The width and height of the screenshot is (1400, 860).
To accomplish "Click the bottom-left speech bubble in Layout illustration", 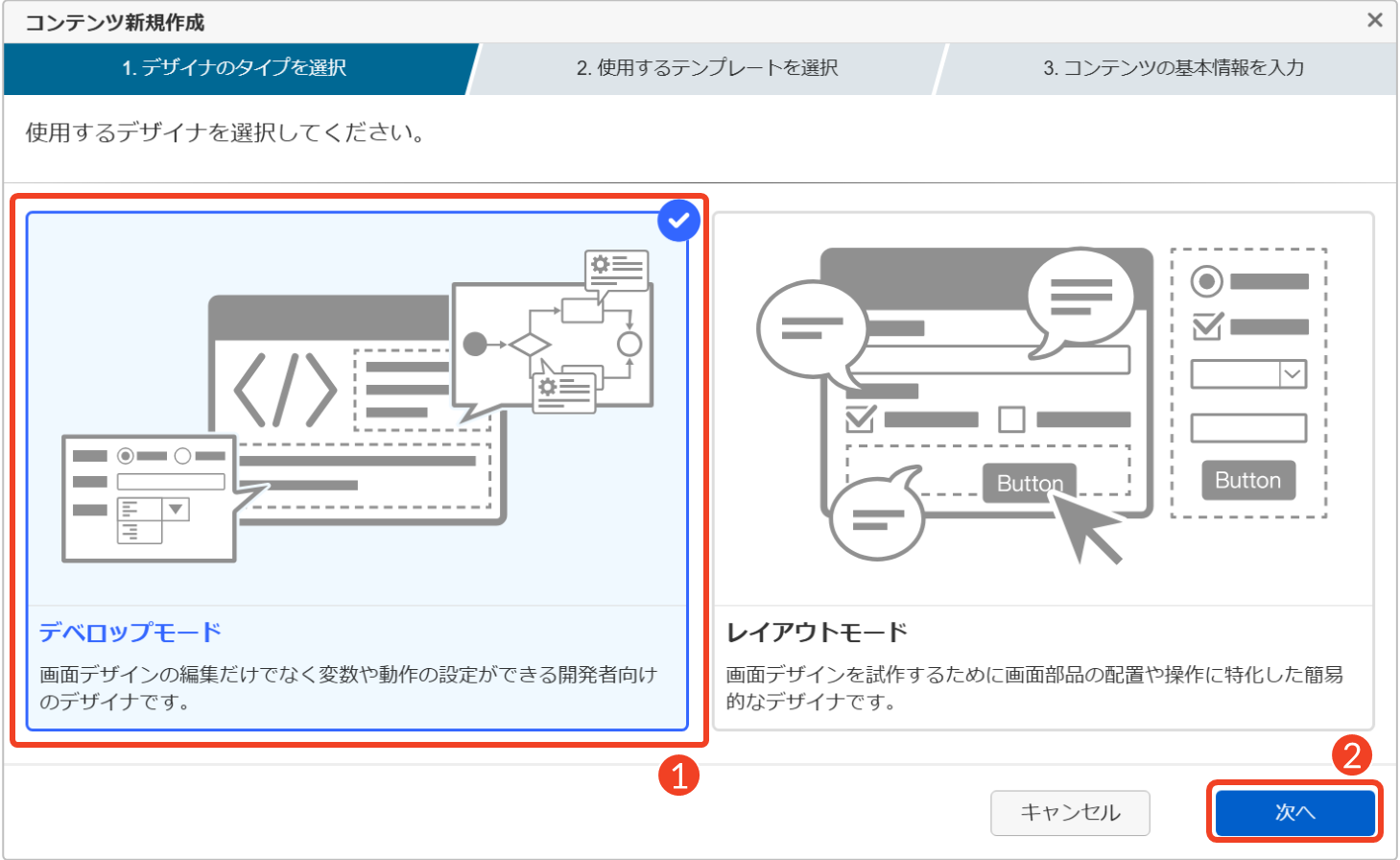I will [876, 518].
